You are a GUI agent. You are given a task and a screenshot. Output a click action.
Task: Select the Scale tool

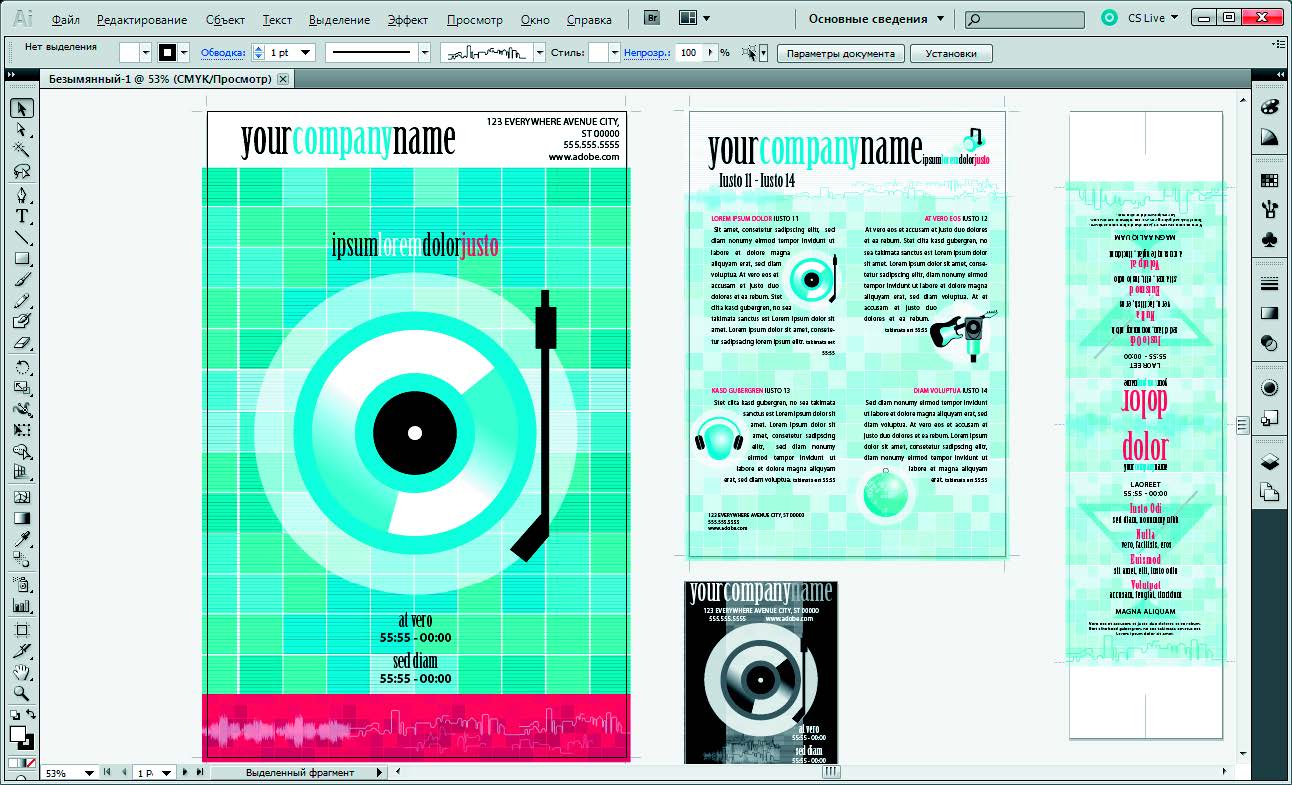point(22,388)
